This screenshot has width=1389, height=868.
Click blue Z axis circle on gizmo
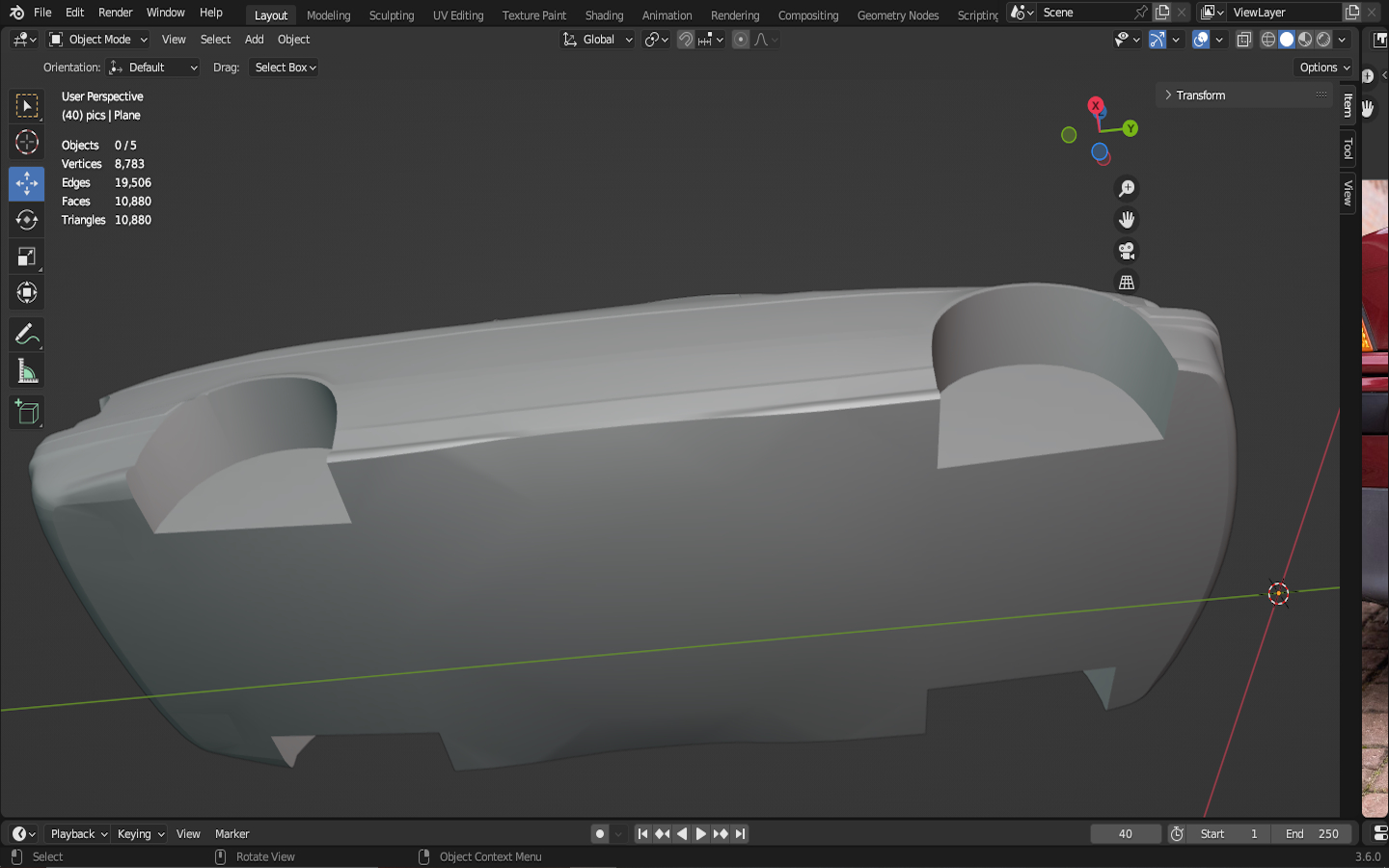pos(1099,151)
